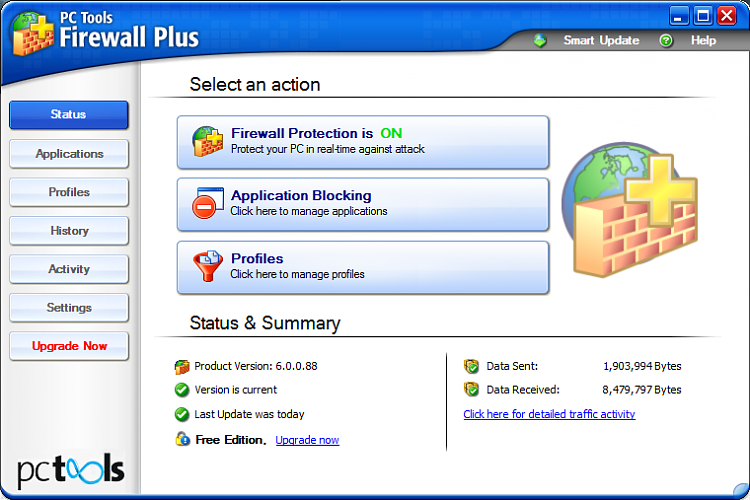750x500 pixels.
Task: Click the red funnel Profiles icon
Action: 208,266
